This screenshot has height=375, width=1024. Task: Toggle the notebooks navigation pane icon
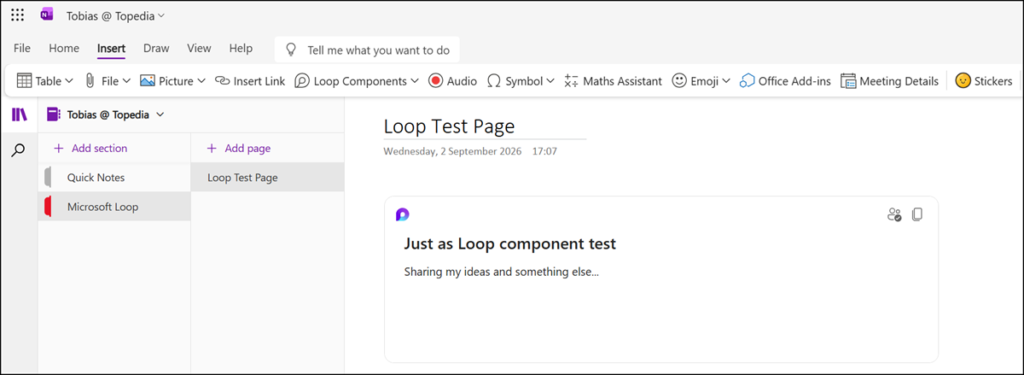(x=19, y=115)
